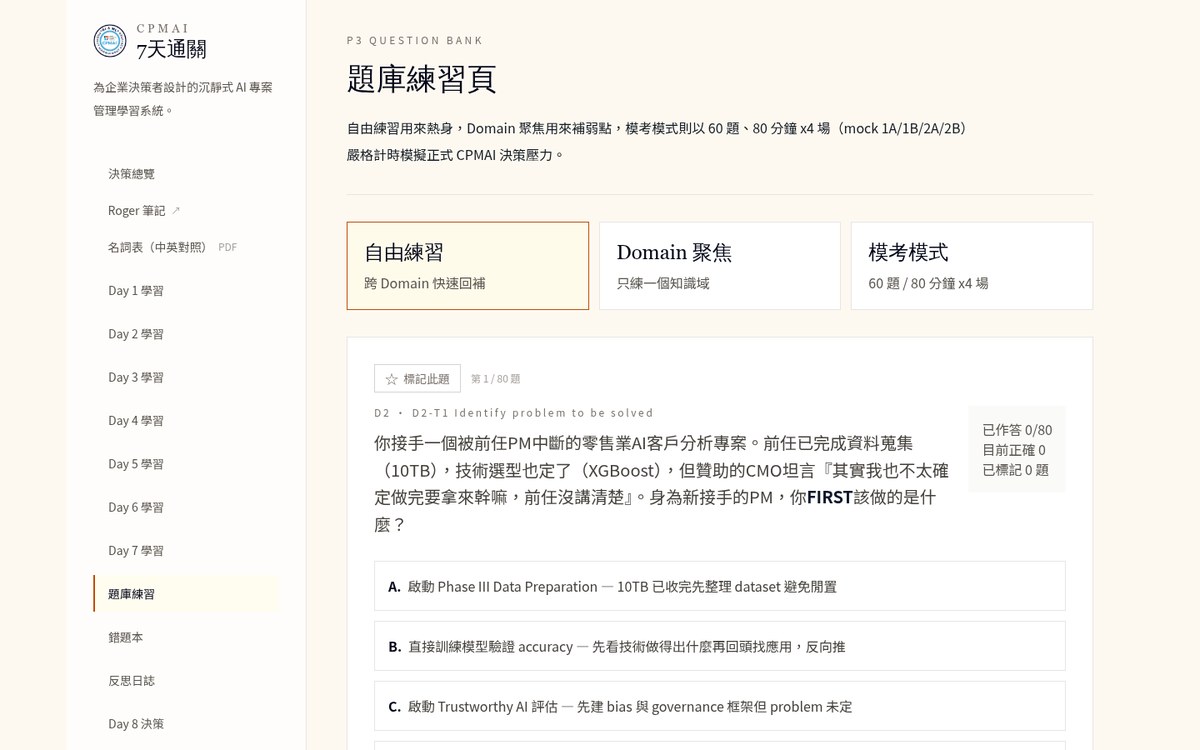Go to Day 2 學習

(186, 334)
